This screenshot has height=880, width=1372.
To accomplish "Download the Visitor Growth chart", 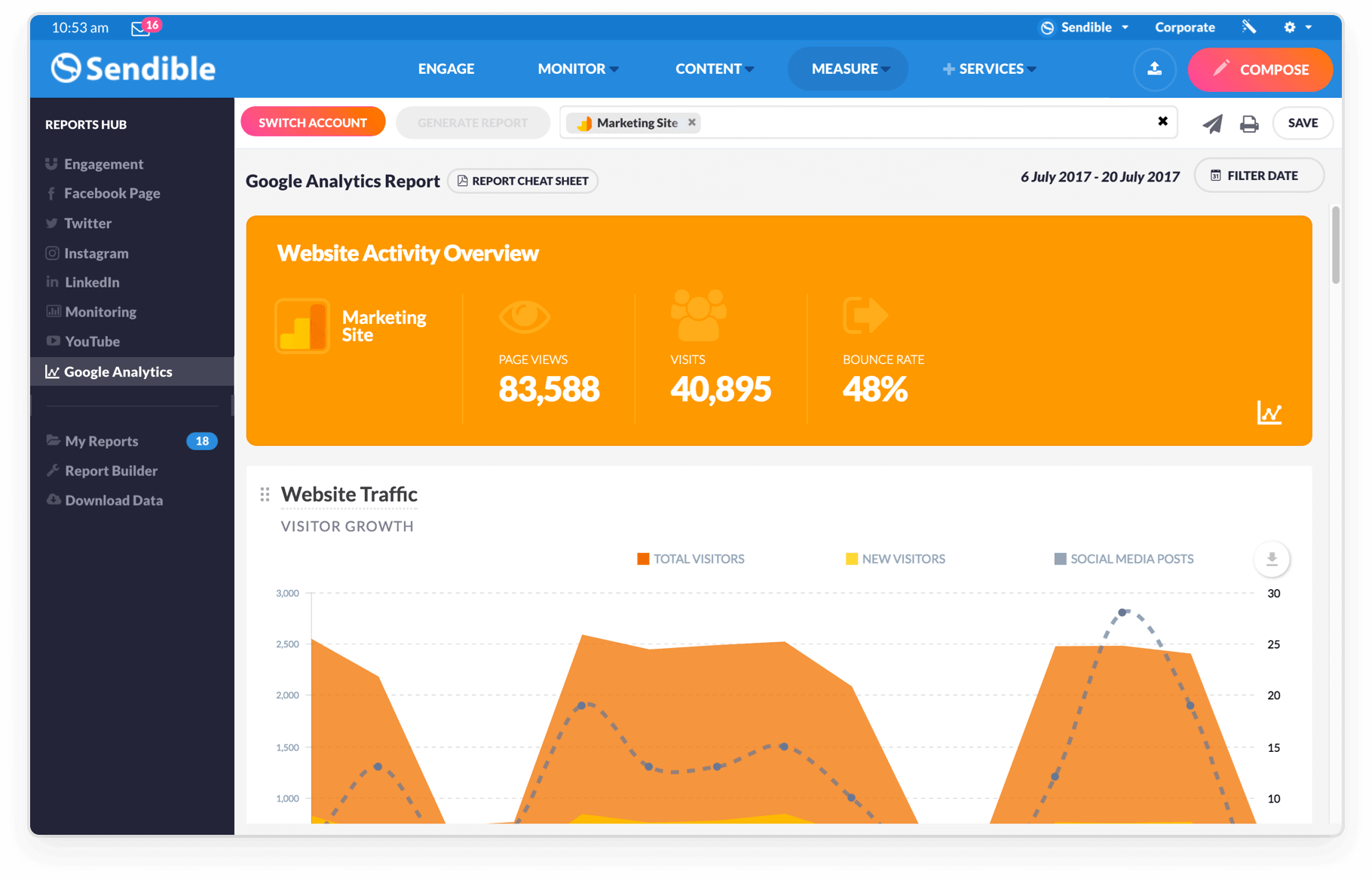I will [1272, 559].
